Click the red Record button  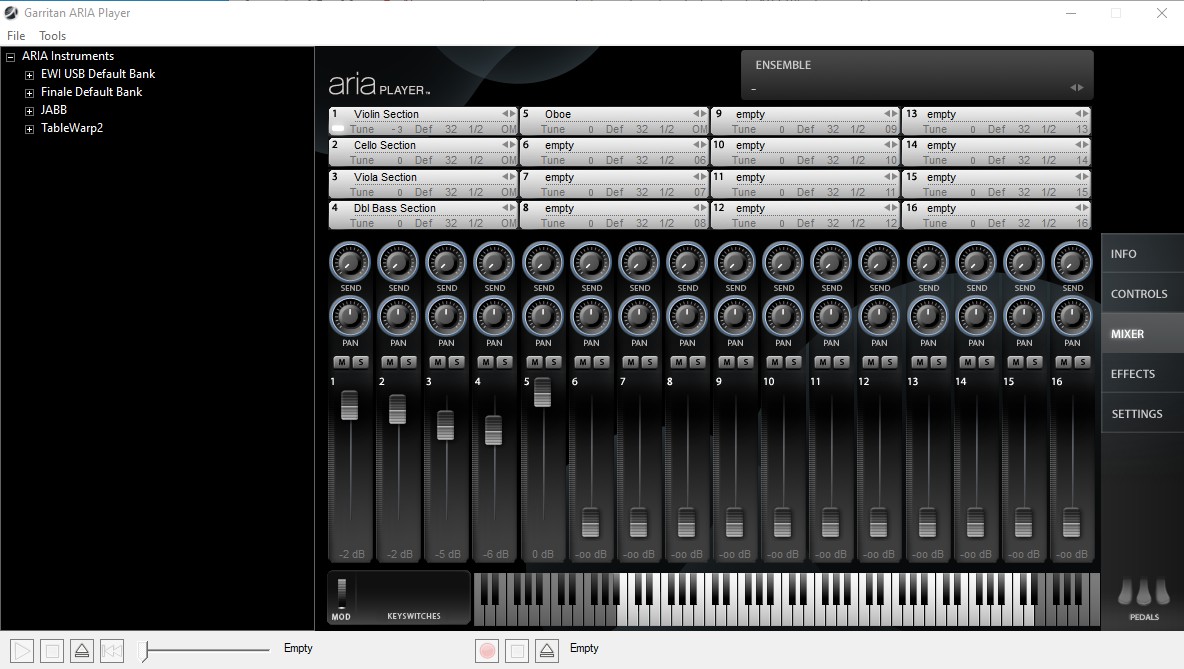tap(487, 650)
